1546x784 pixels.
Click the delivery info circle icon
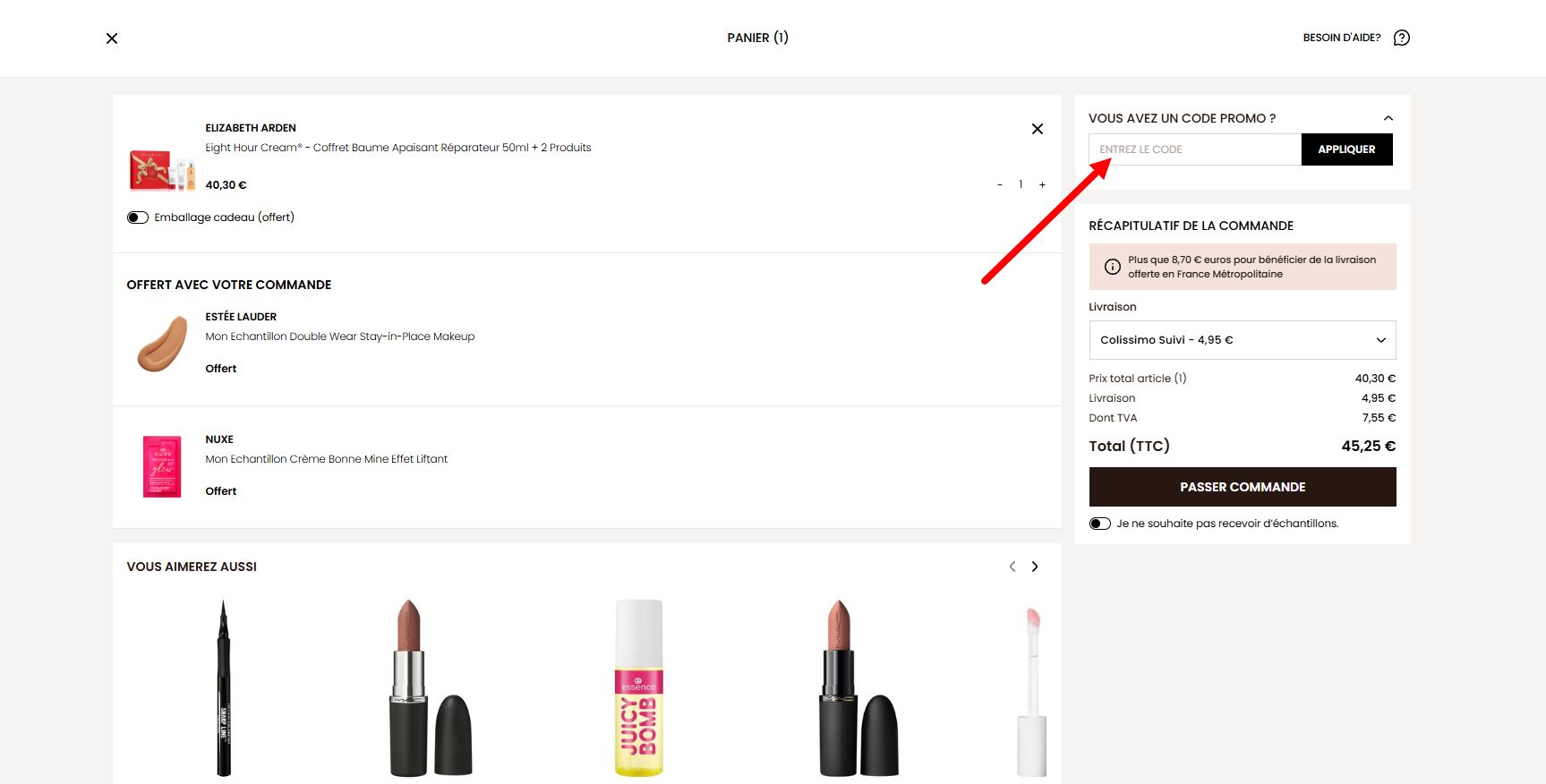pyautogui.click(x=1113, y=267)
